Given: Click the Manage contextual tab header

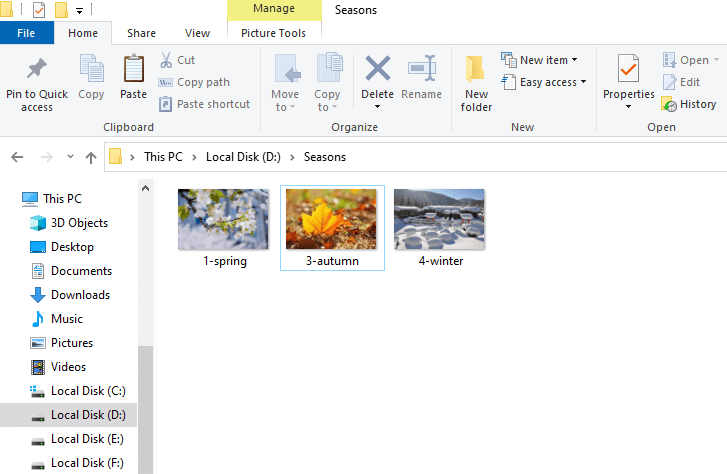Looking at the screenshot, I should pyautogui.click(x=274, y=9).
